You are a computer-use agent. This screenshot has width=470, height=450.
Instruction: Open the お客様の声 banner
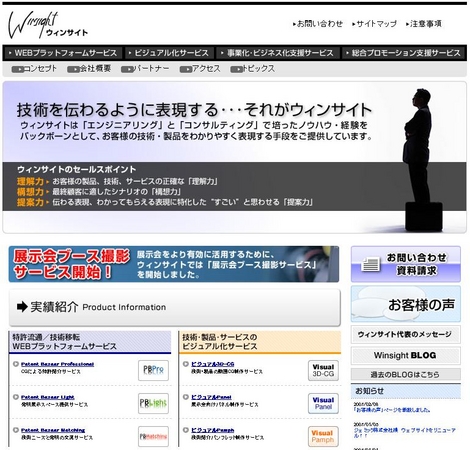(x=406, y=304)
